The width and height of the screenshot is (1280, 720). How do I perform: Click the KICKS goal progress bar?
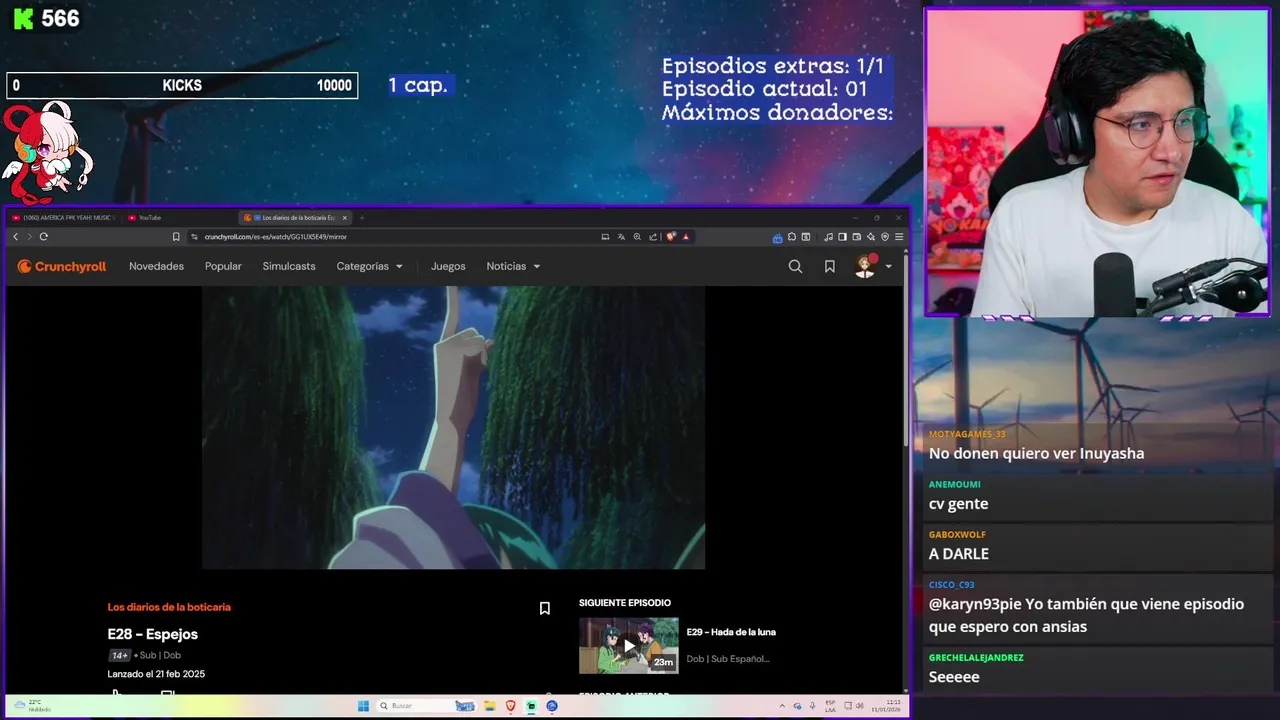pyautogui.click(x=182, y=86)
